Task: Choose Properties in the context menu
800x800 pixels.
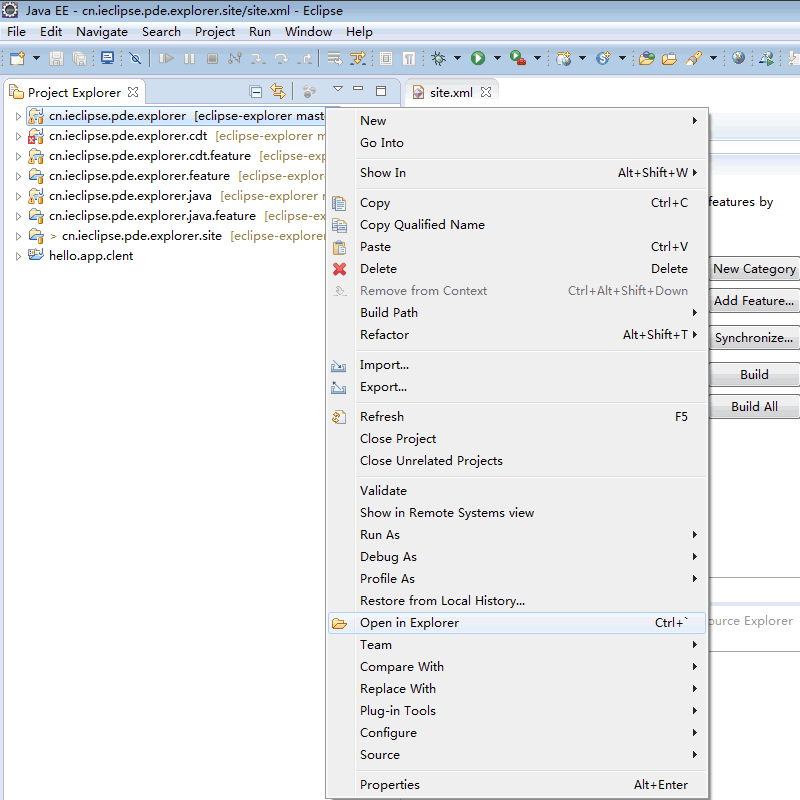Action: click(x=517, y=785)
